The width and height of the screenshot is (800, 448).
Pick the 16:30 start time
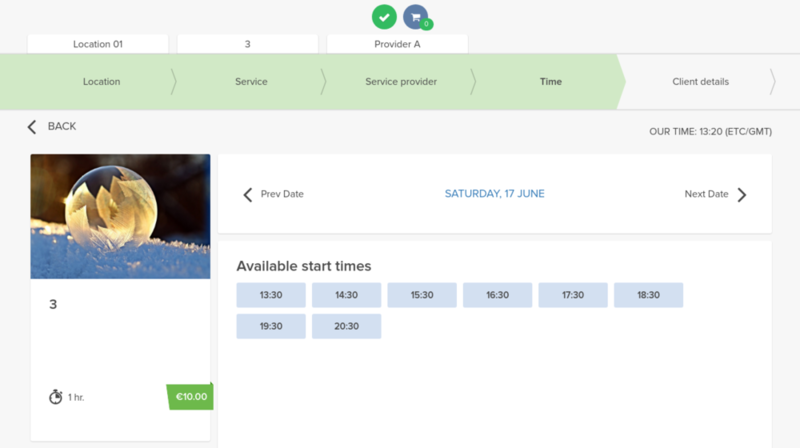point(497,295)
